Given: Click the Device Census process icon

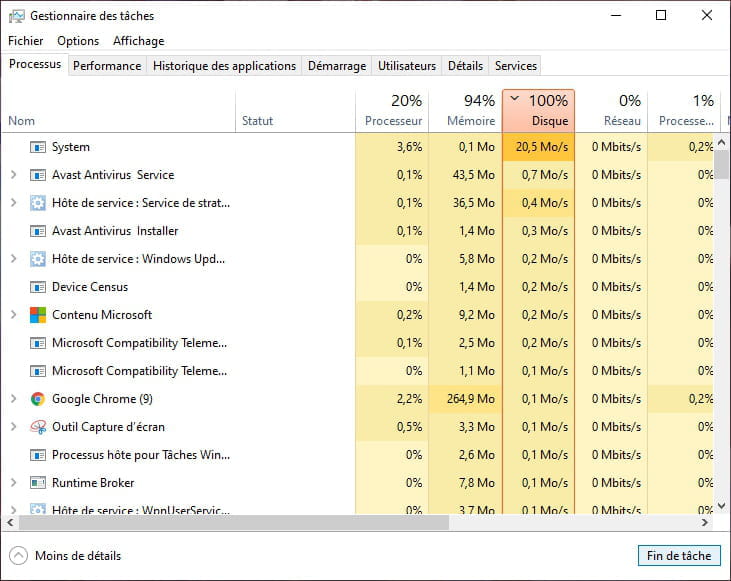Looking at the screenshot, I should point(38,287).
